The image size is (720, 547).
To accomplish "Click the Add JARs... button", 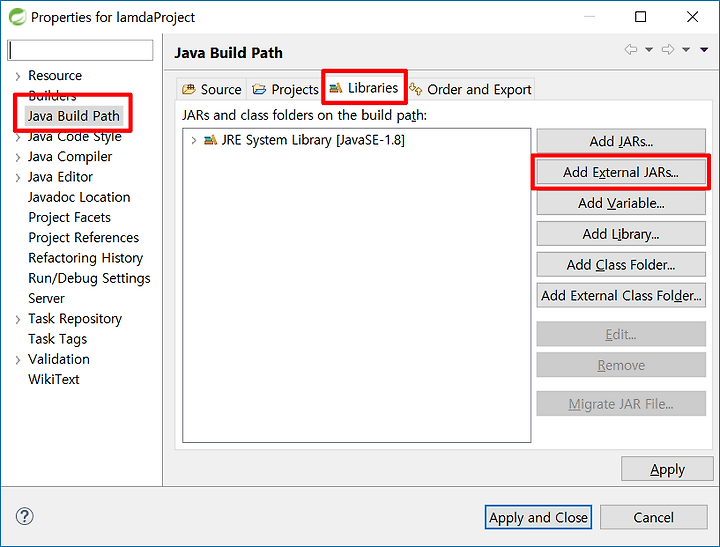I will coord(621,141).
